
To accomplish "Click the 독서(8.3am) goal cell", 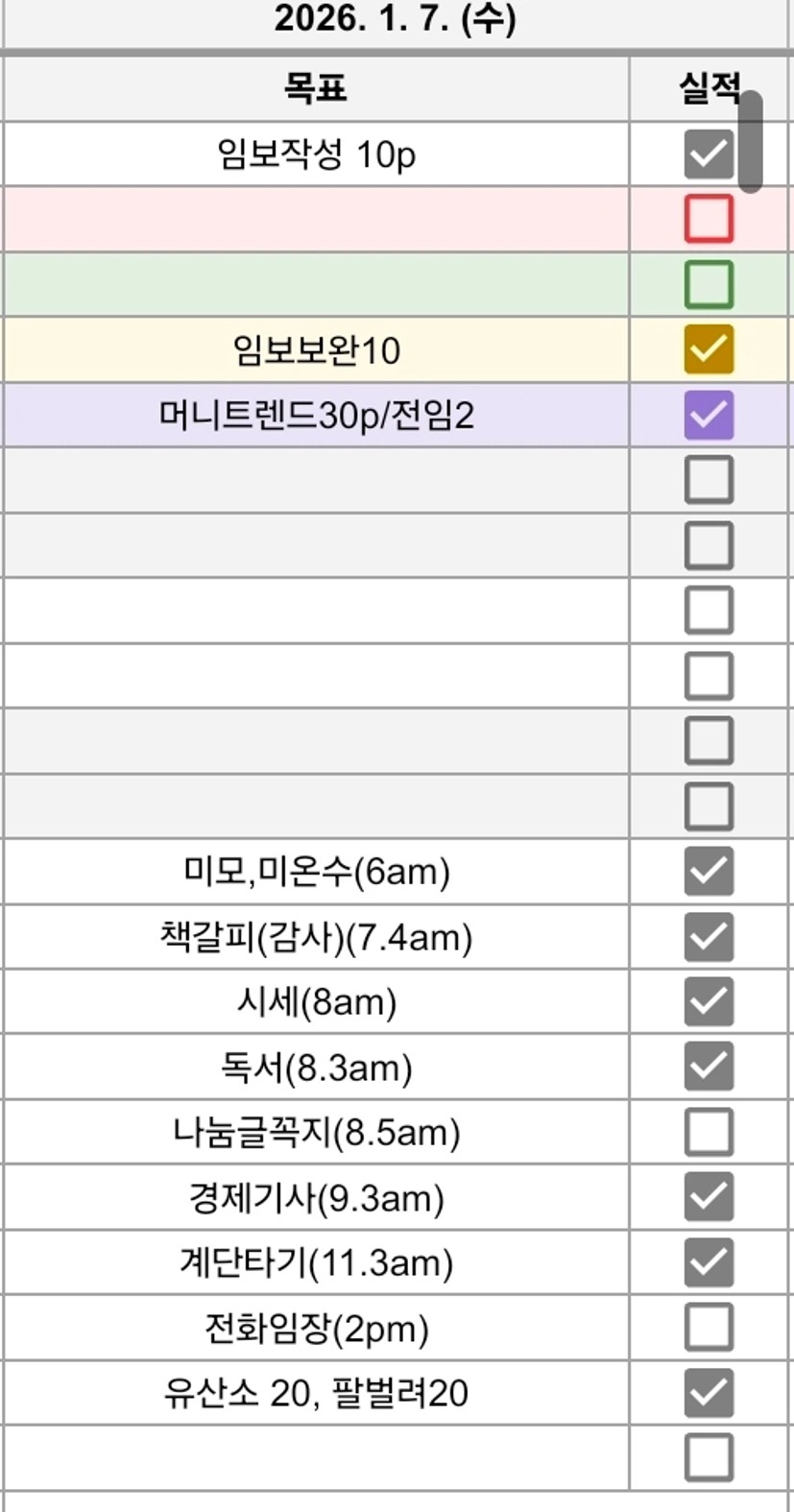I will [x=316, y=1067].
